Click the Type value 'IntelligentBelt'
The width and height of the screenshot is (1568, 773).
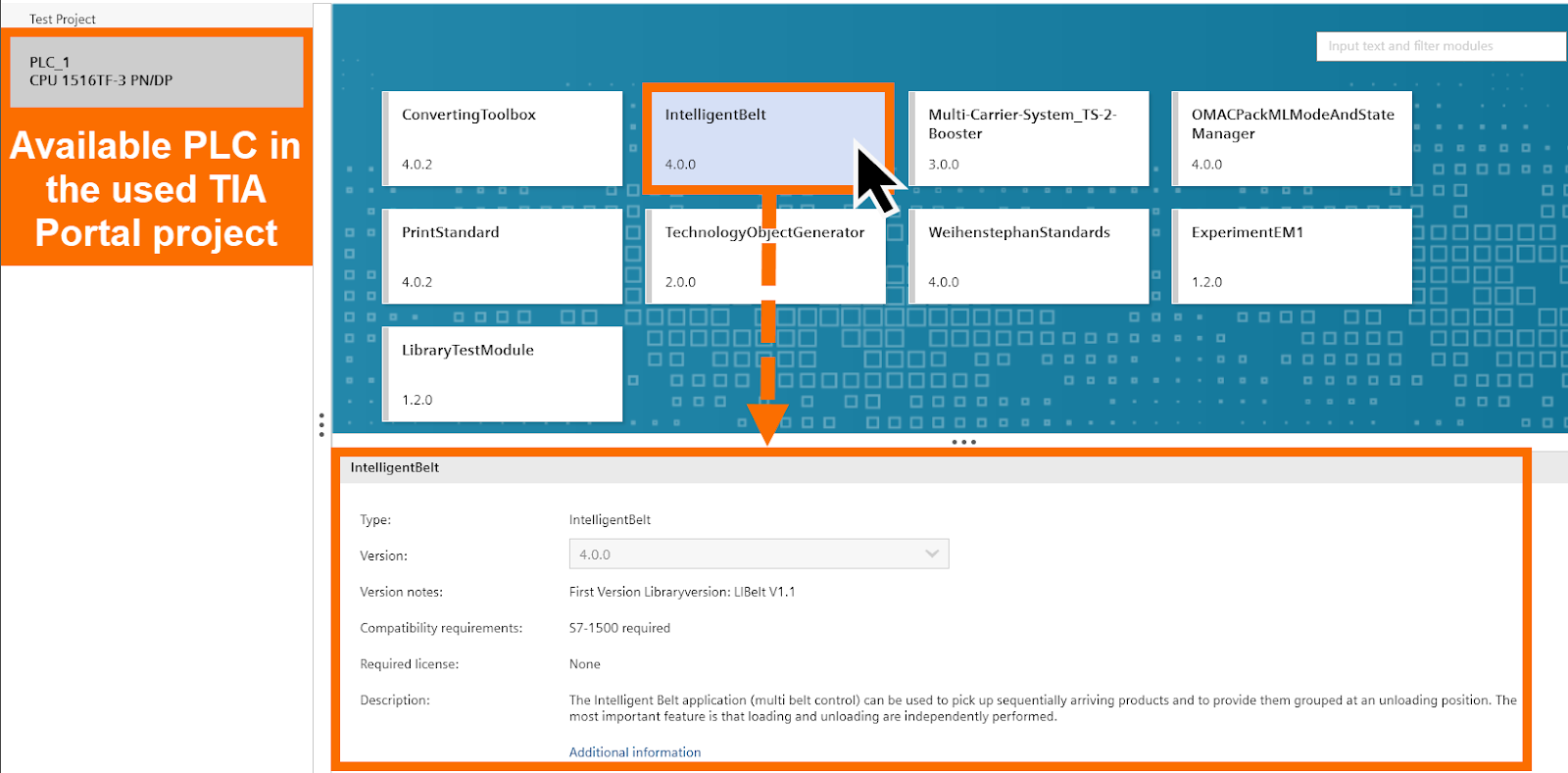(x=610, y=520)
